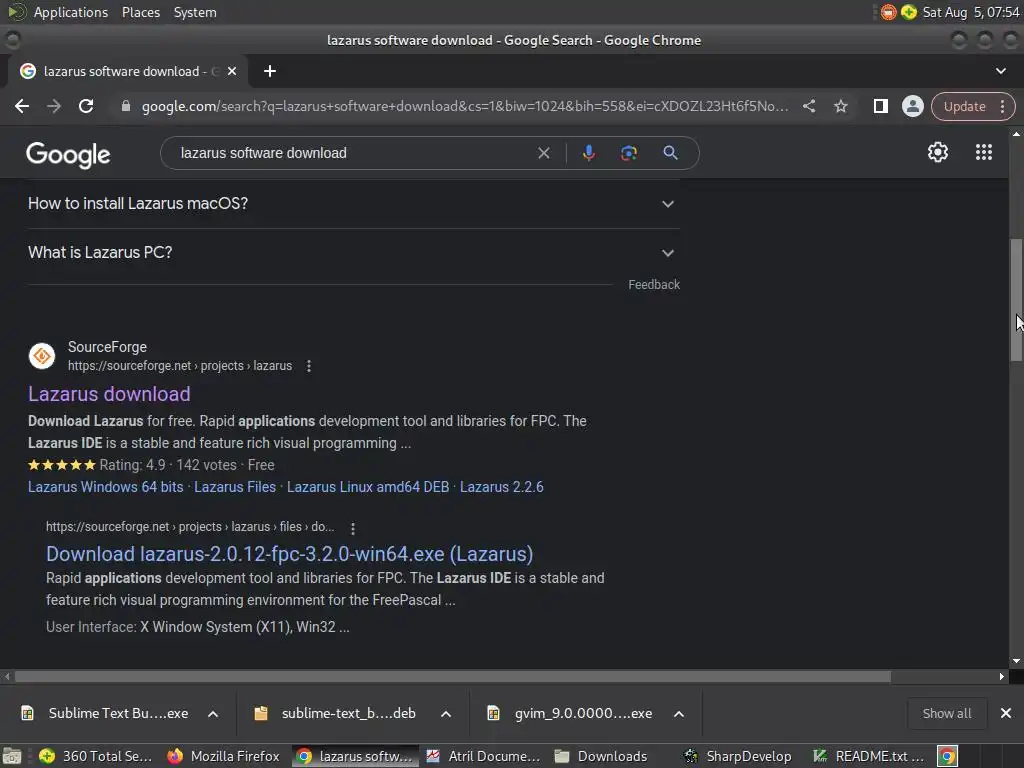Switch to SharpDevelop taskbar window

pos(737,756)
